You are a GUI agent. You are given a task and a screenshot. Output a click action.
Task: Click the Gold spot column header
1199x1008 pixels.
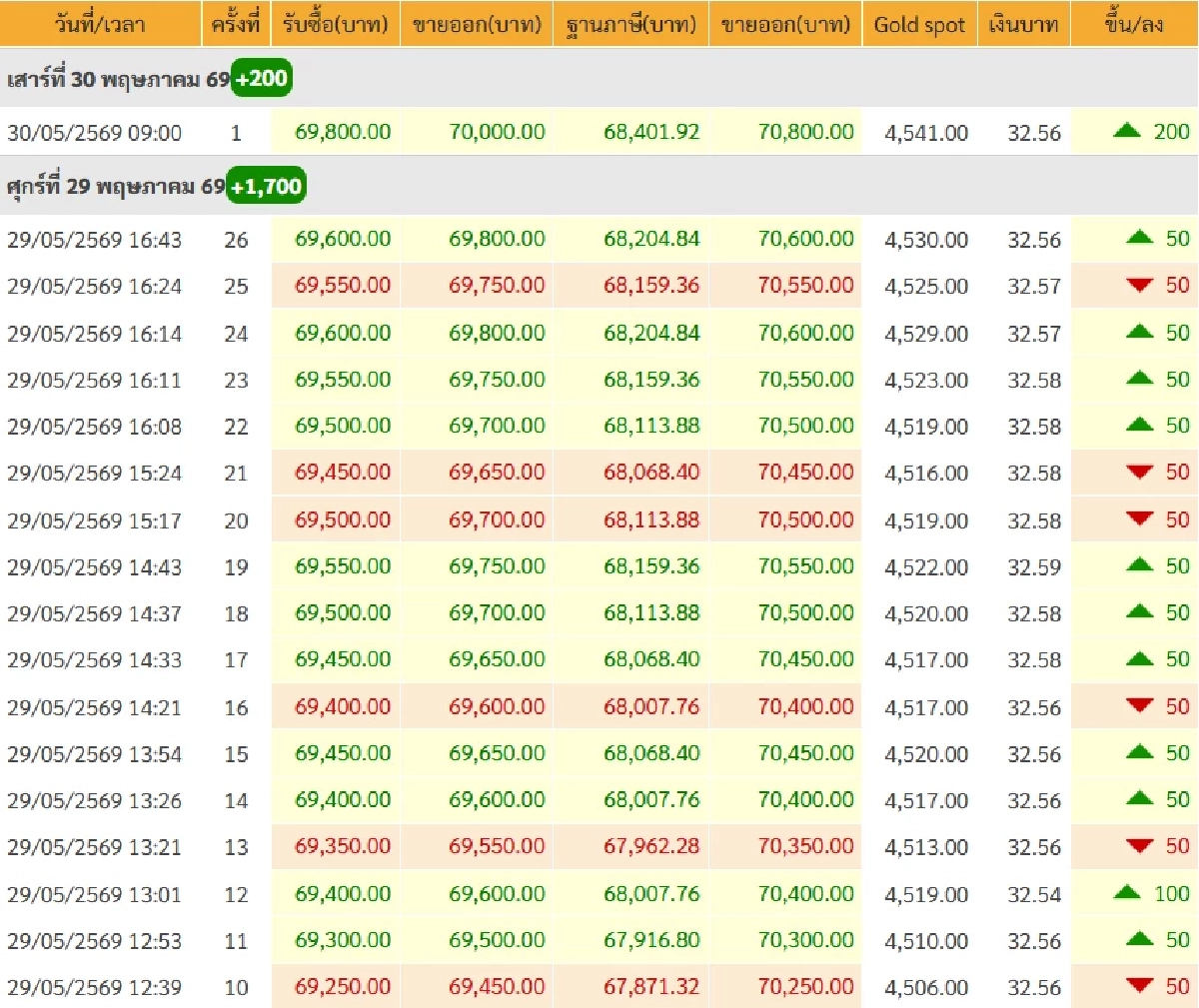click(x=919, y=25)
